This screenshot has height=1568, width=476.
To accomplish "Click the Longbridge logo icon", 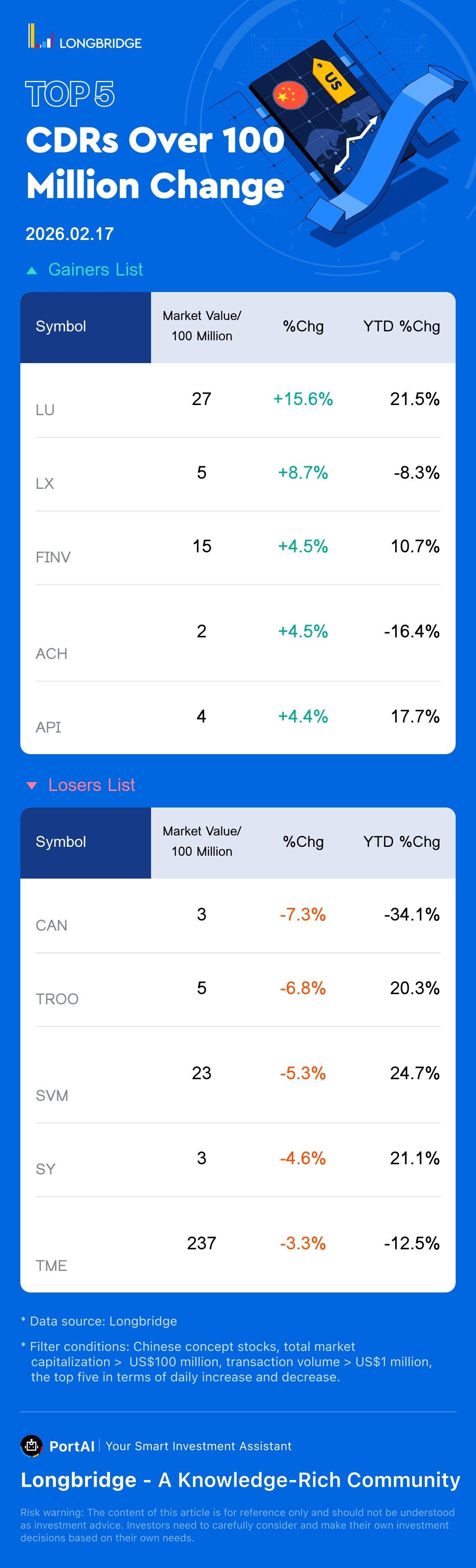I will tap(40, 37).
